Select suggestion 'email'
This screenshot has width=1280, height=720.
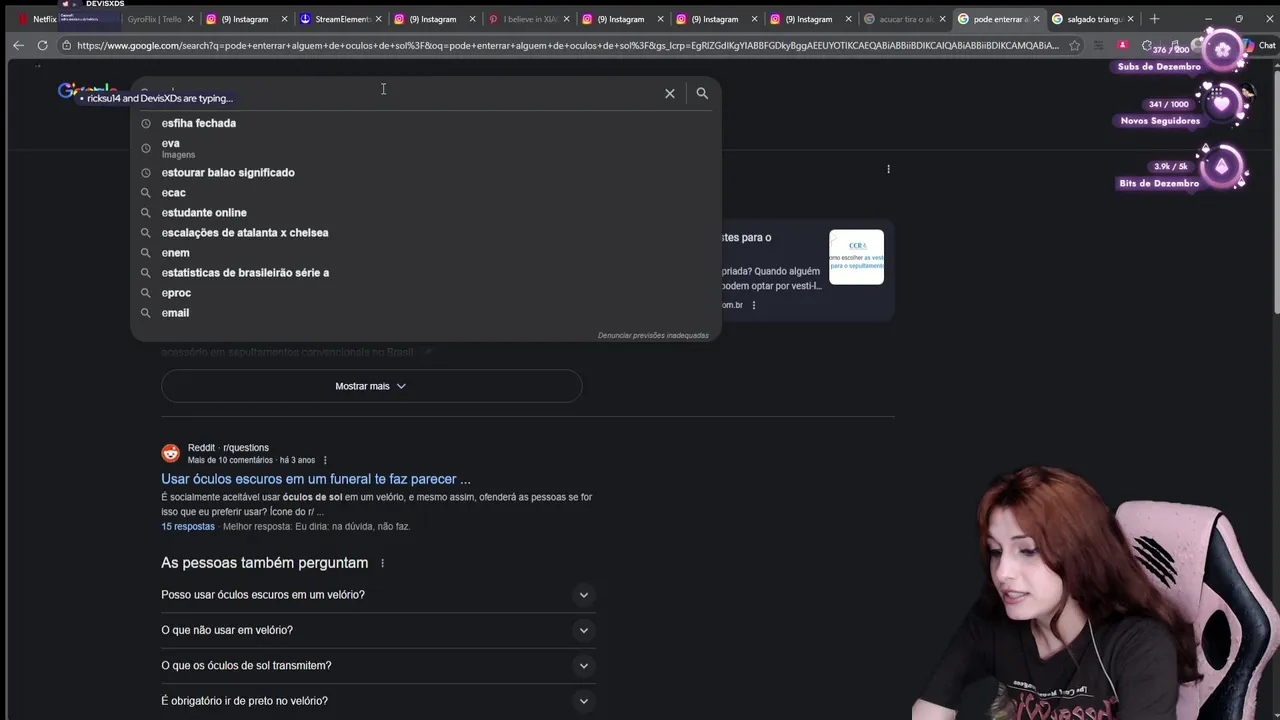(175, 313)
